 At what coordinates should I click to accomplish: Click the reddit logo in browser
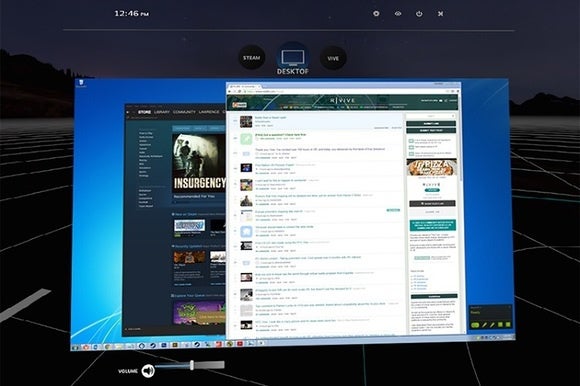[x=239, y=105]
